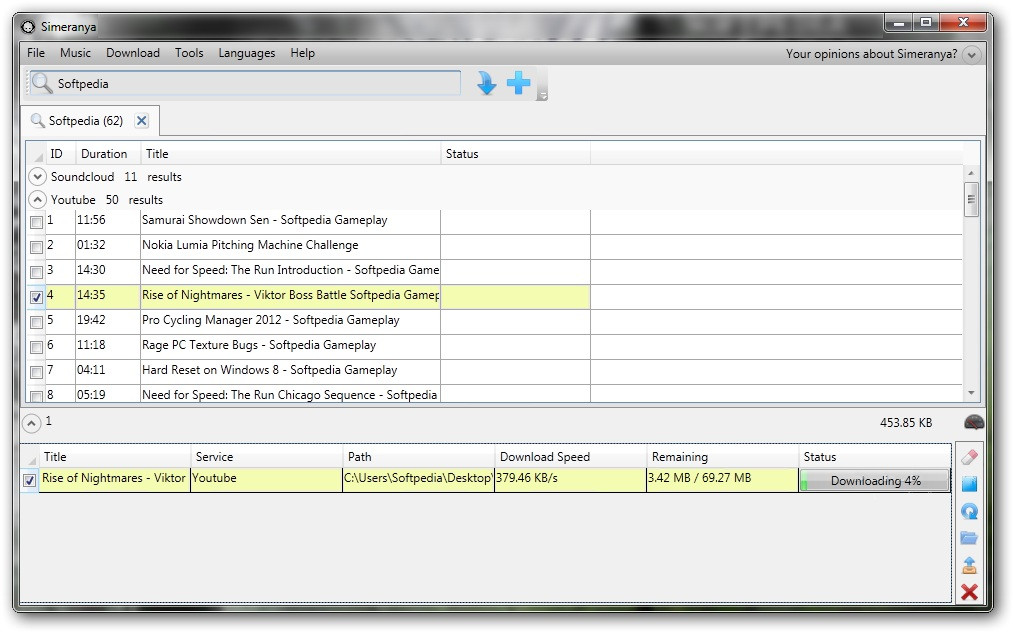Viewport: 1014px width, 633px height.
Task: Click the 453.85 KB total speed readout
Action: point(906,423)
